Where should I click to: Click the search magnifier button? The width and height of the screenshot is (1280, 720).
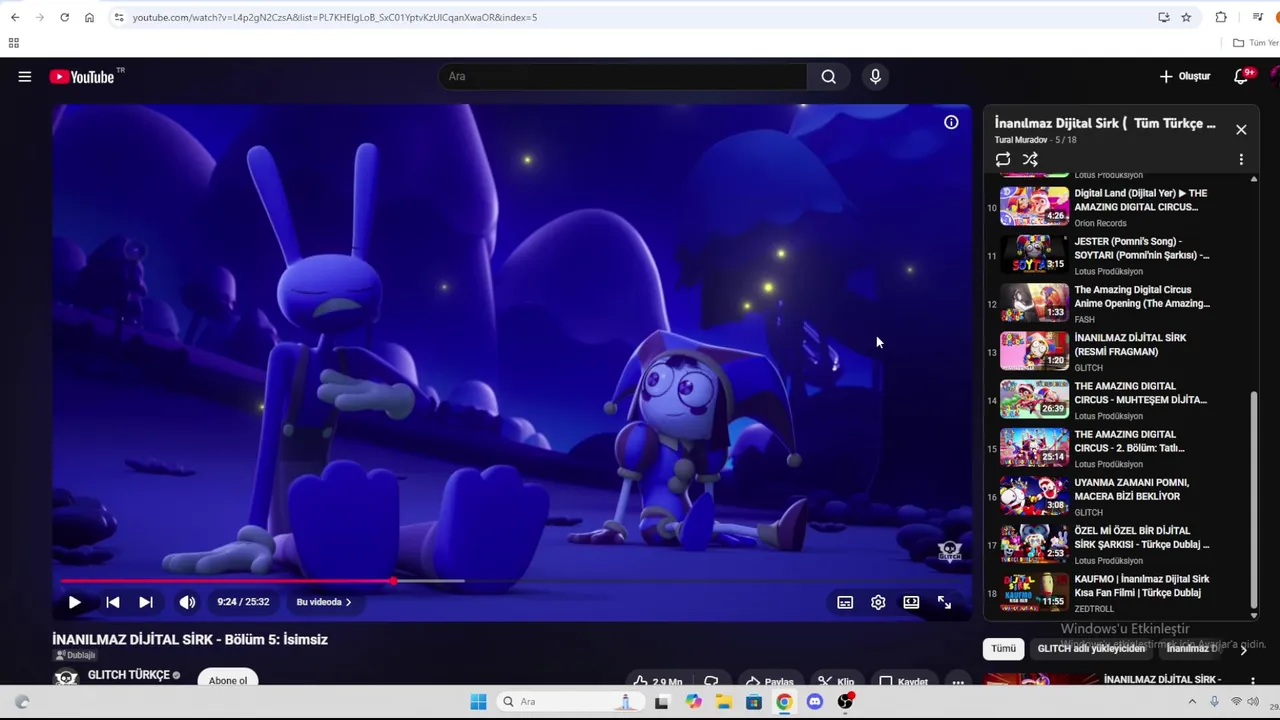pyautogui.click(x=828, y=77)
